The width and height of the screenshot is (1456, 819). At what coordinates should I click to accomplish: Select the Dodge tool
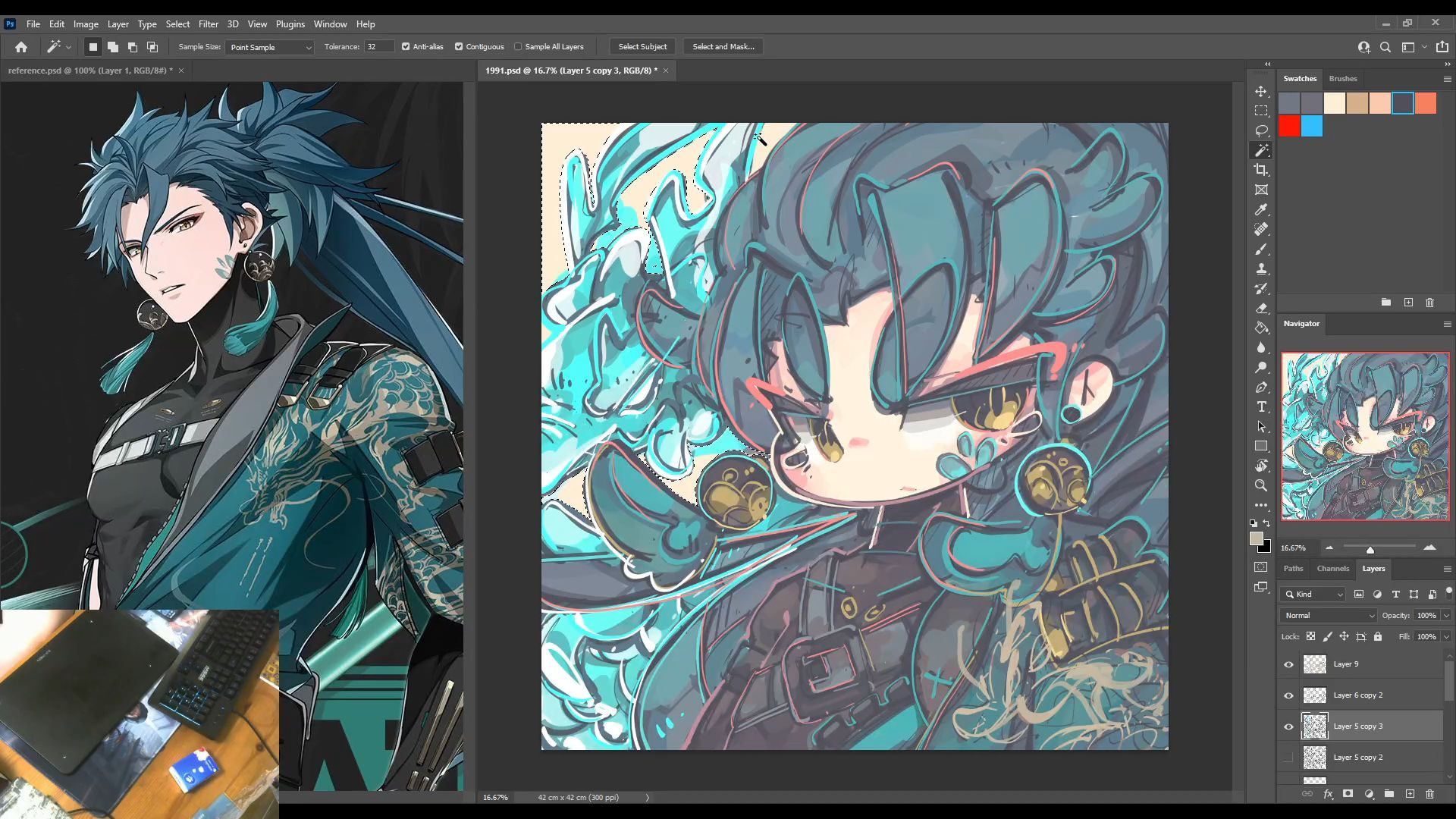[1261, 367]
